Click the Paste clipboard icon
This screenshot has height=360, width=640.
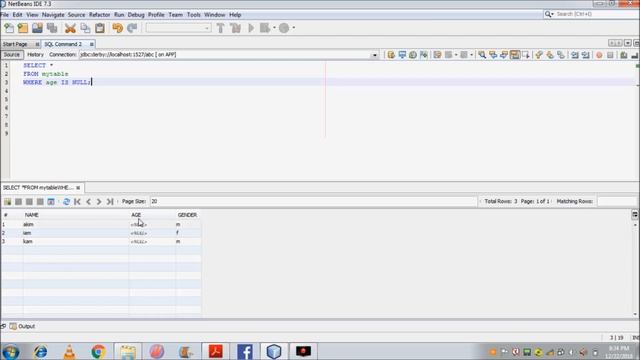pyautogui.click(x=100, y=28)
